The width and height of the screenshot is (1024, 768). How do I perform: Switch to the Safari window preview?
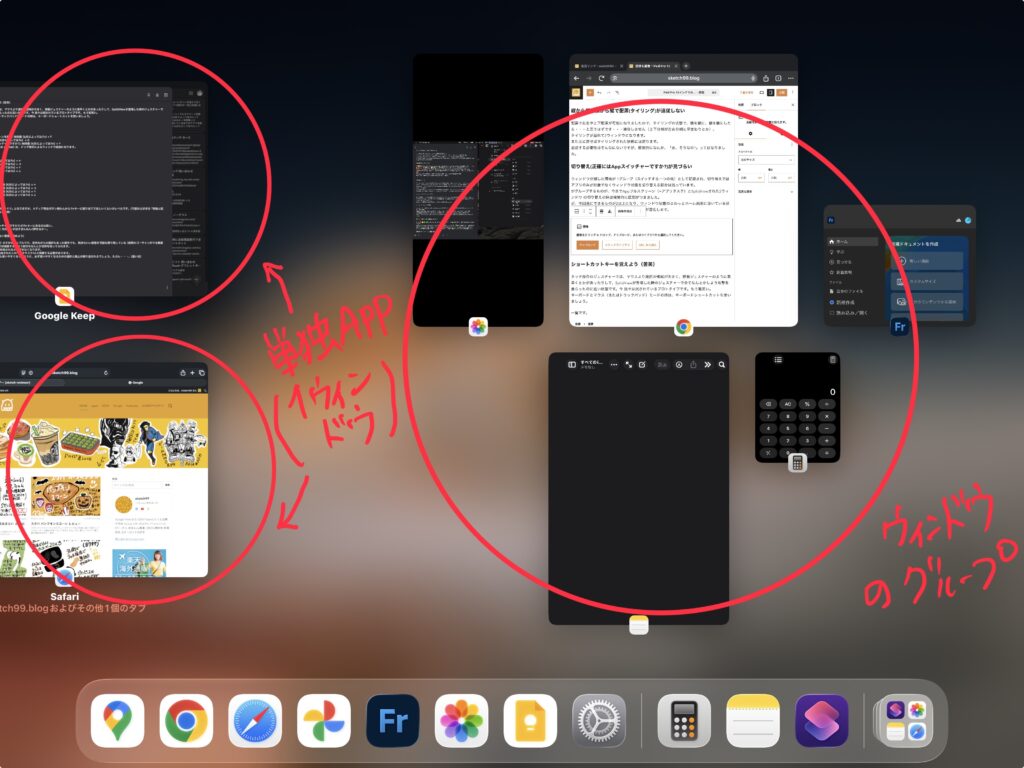[100, 470]
